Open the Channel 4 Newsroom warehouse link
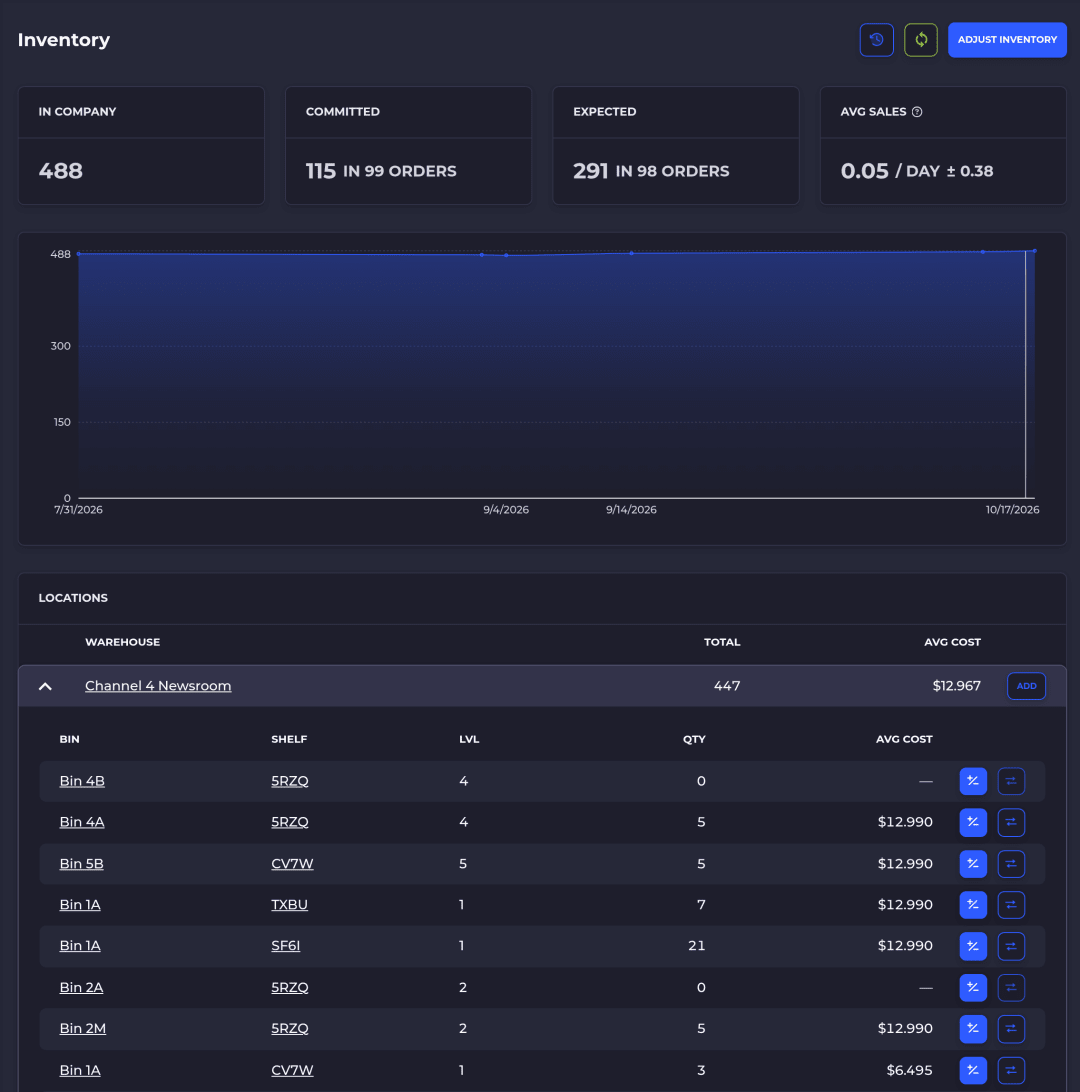The width and height of the screenshot is (1080, 1092). point(158,686)
